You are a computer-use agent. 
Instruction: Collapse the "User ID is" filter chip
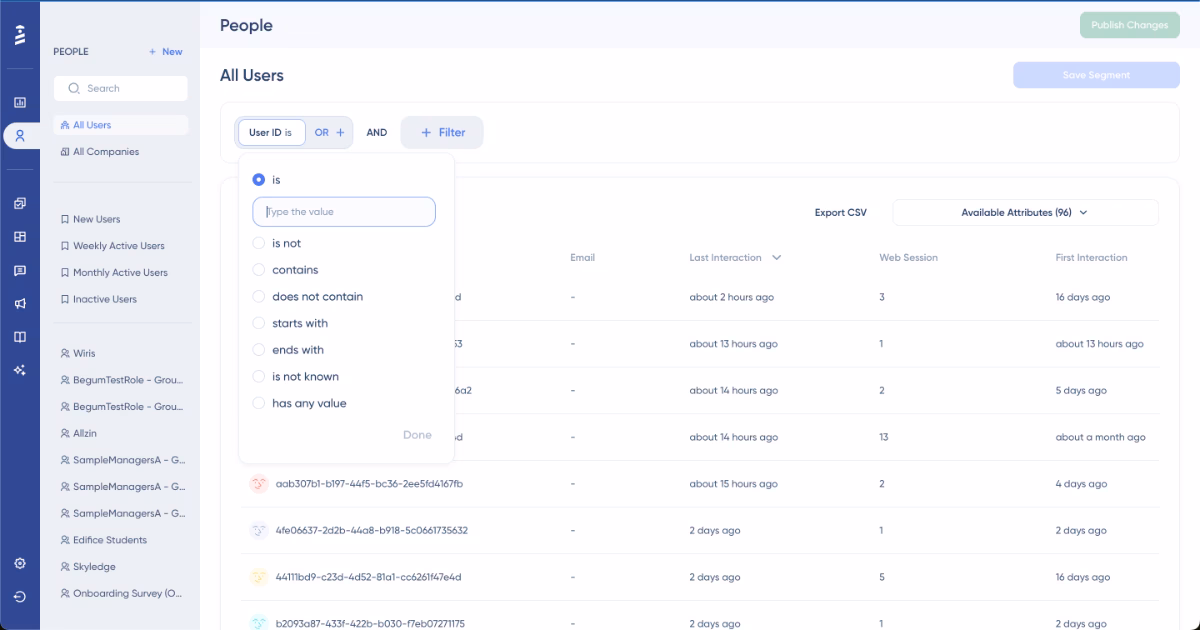click(271, 133)
